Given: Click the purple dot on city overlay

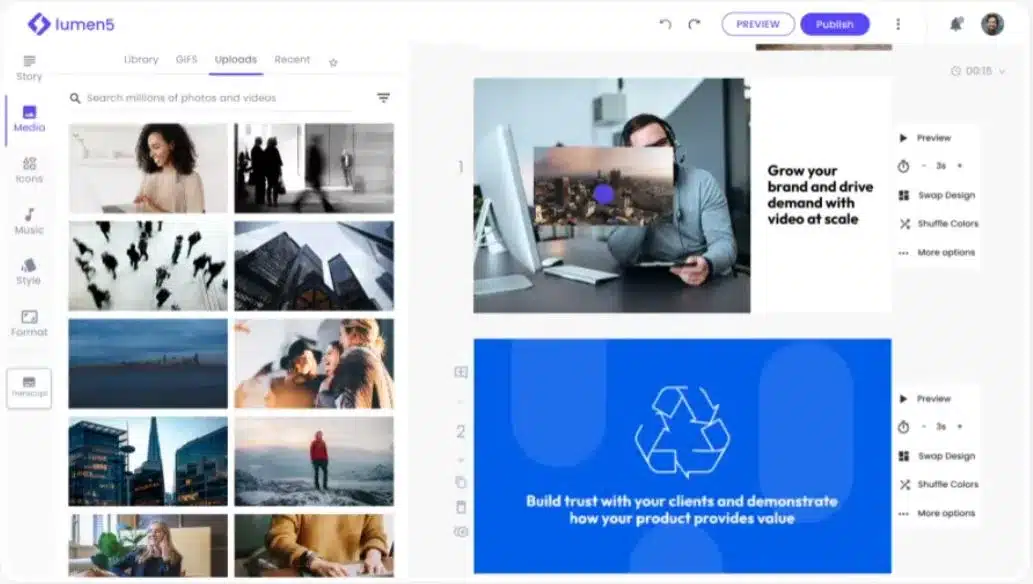Looking at the screenshot, I should coord(603,193).
